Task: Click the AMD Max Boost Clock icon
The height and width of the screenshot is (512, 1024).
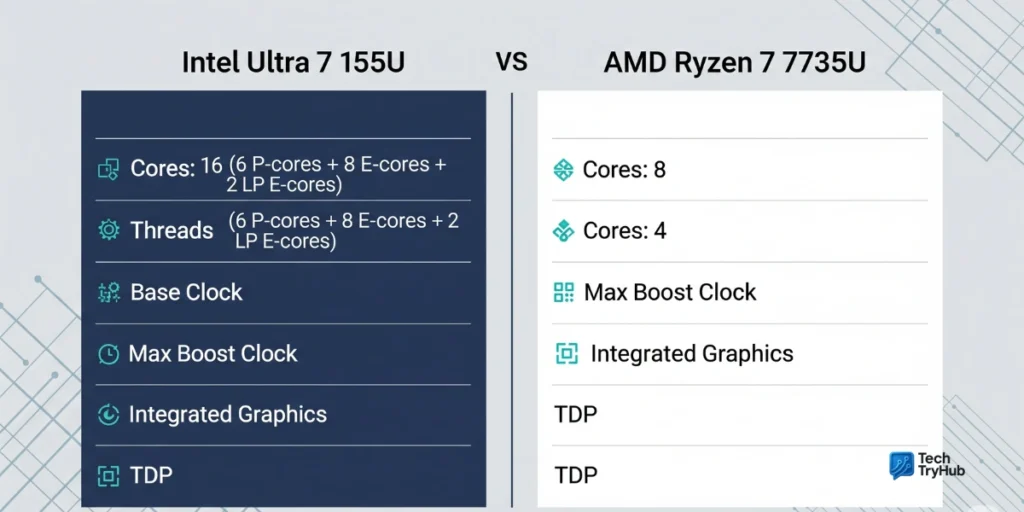Action: click(x=564, y=292)
